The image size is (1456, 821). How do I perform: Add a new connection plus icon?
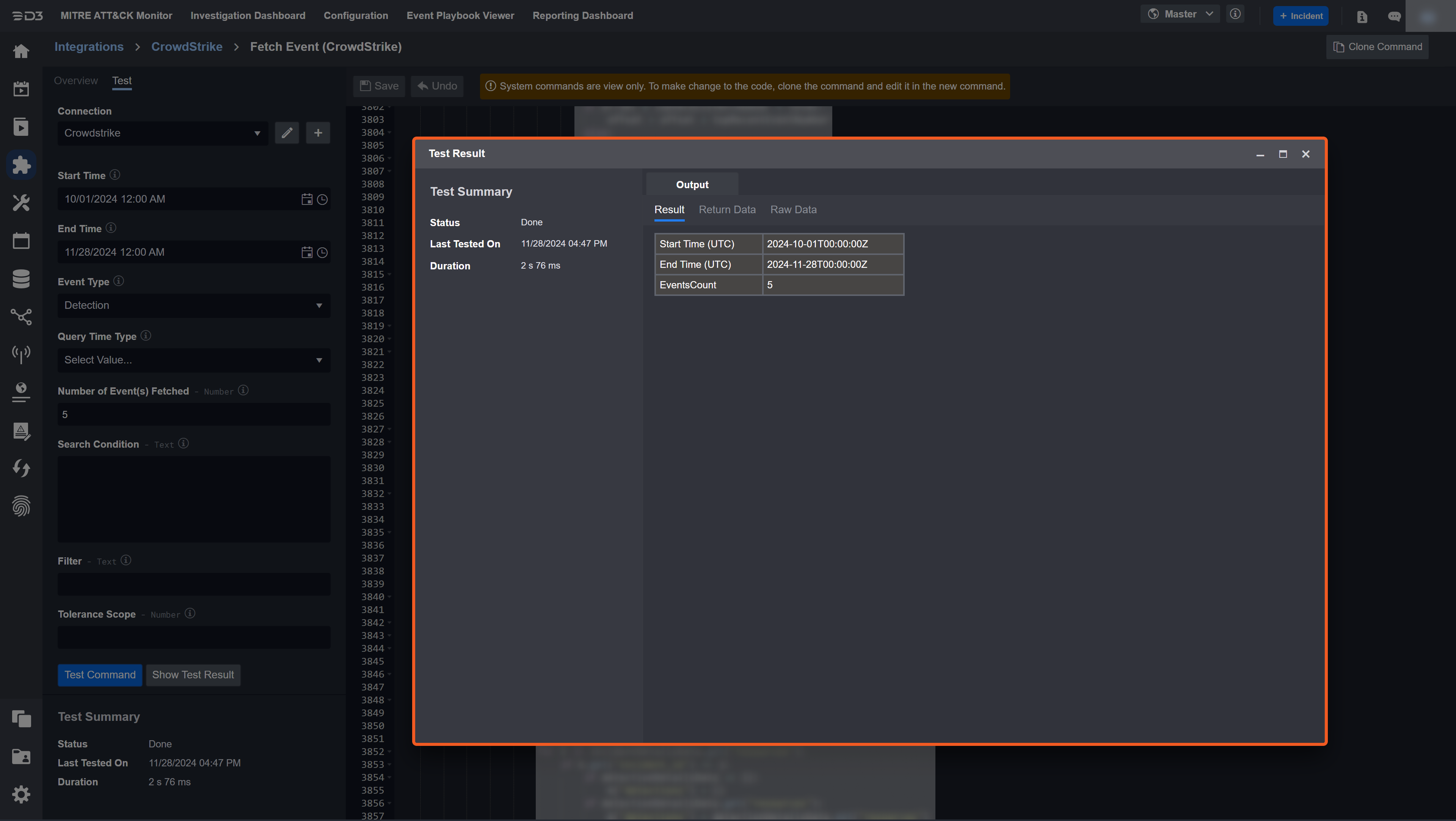pyautogui.click(x=318, y=133)
